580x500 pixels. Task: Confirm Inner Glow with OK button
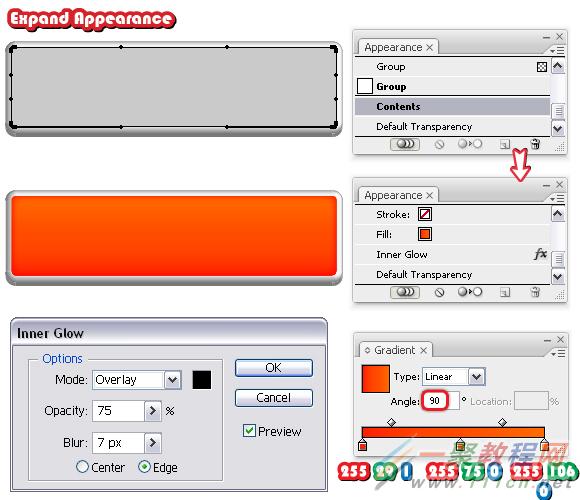click(274, 368)
